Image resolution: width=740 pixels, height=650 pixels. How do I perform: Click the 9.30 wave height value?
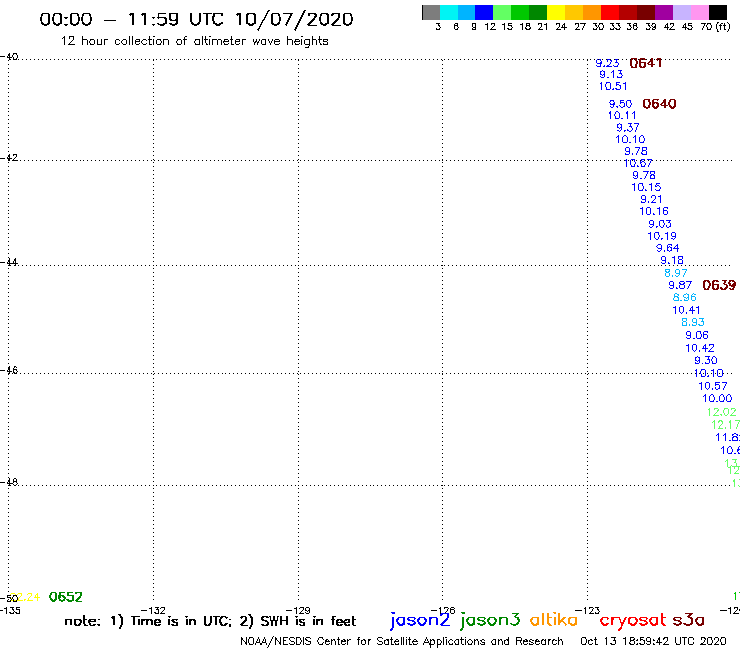(706, 361)
